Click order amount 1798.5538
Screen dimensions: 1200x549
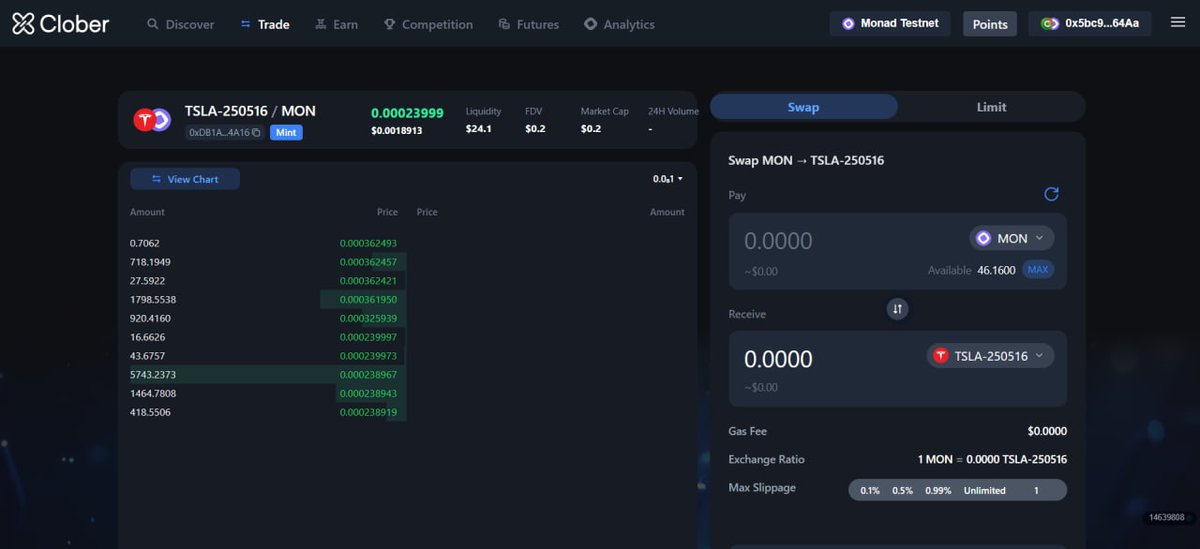click(x=153, y=300)
